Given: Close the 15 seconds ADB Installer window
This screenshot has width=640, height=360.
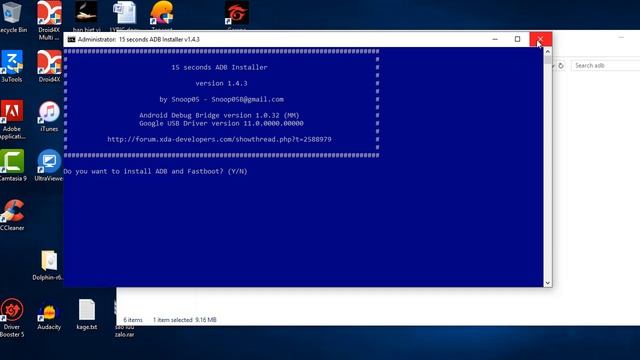Looking at the screenshot, I should 540,39.
